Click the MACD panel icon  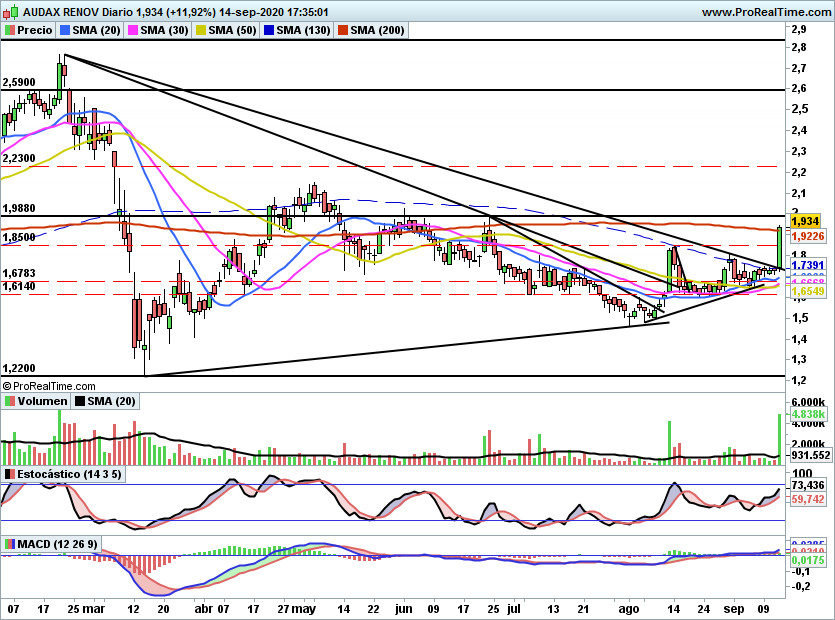click(12, 544)
